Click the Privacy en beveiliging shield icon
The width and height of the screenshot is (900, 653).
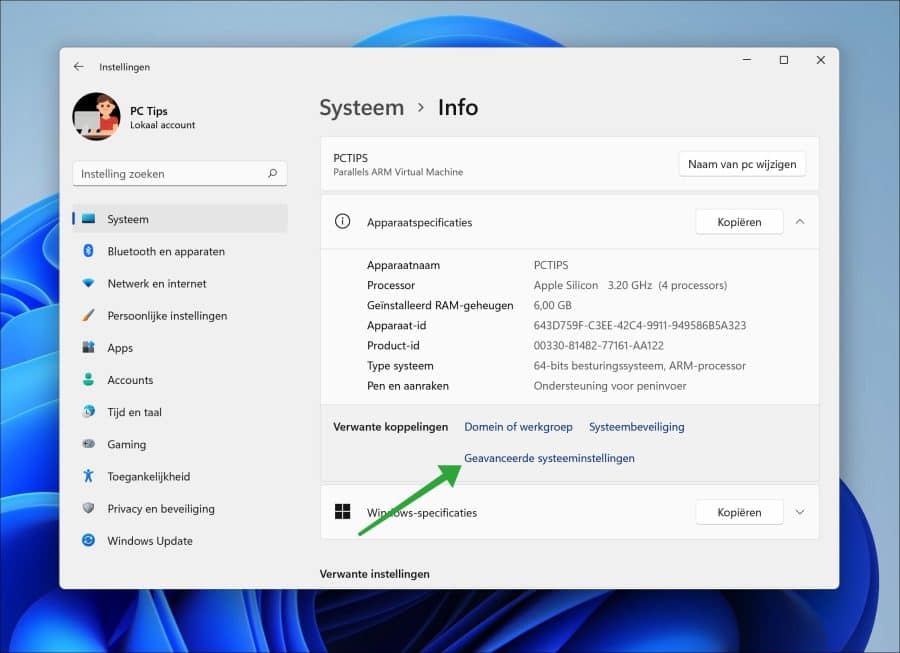pos(88,508)
